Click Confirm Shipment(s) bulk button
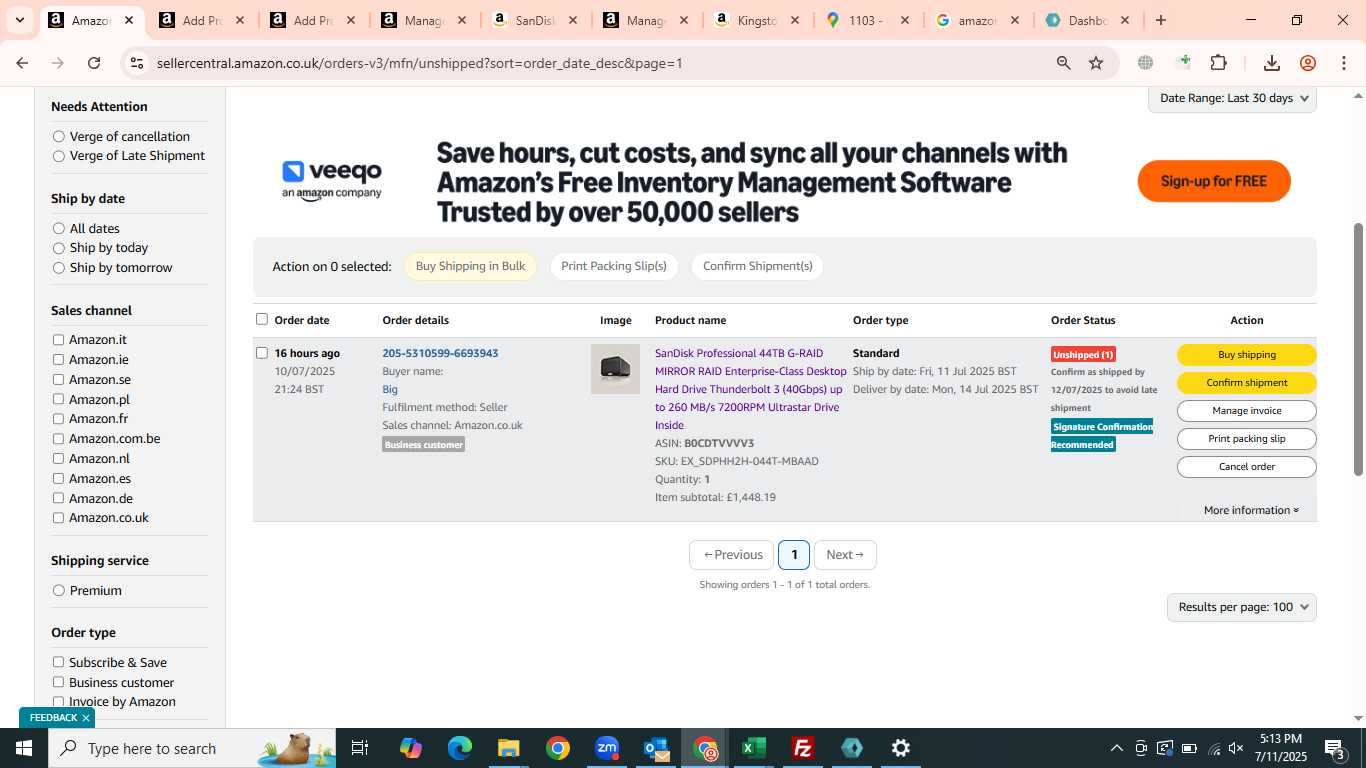Viewport: 1366px width, 768px height. pos(757,266)
